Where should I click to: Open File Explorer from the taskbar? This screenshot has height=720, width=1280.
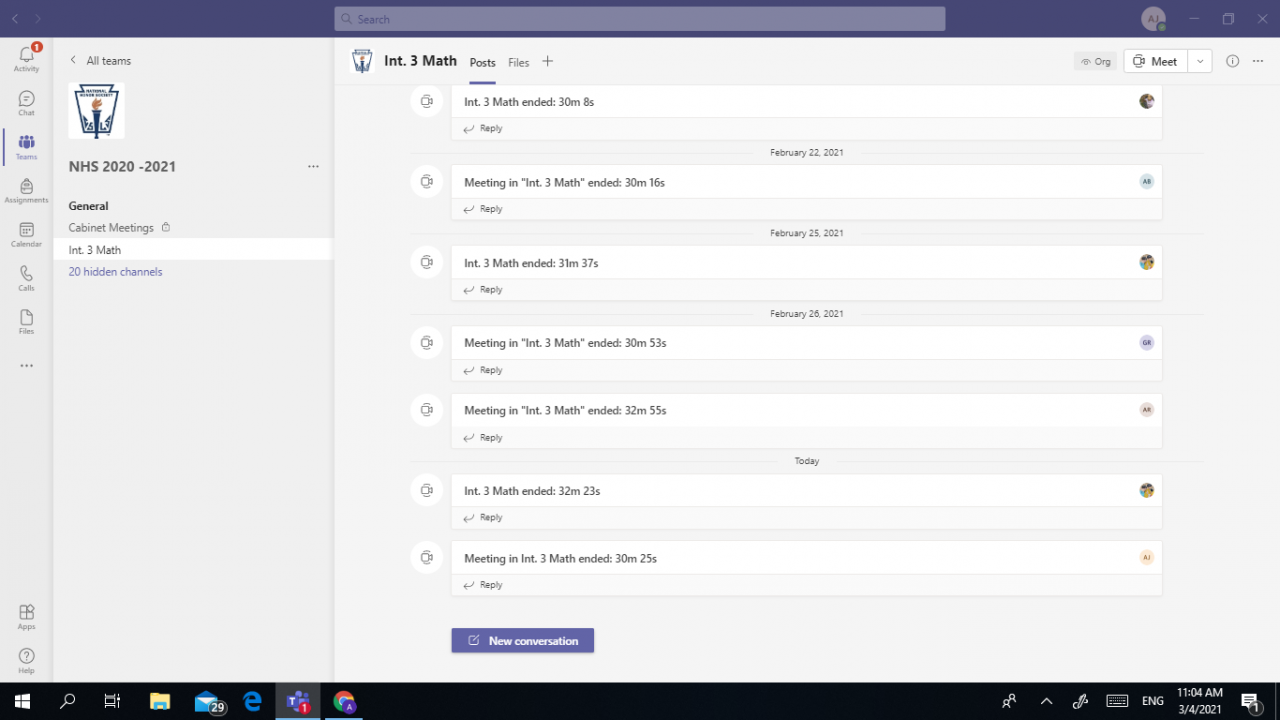(159, 701)
